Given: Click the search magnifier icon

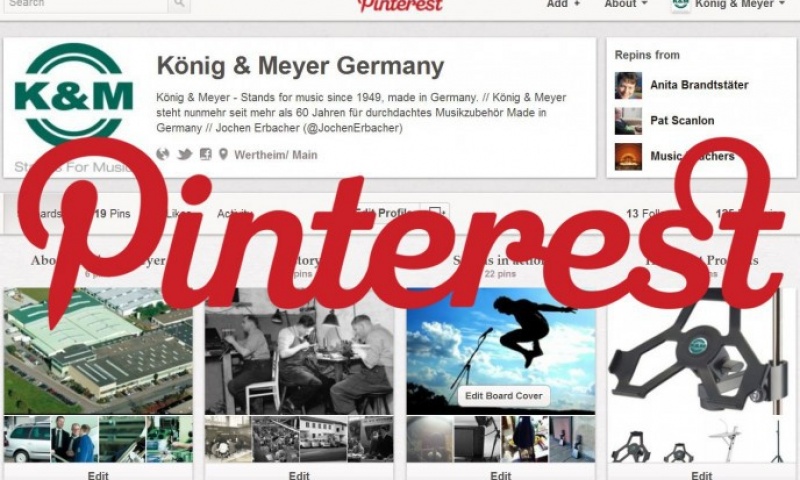Looking at the screenshot, I should (x=179, y=4).
